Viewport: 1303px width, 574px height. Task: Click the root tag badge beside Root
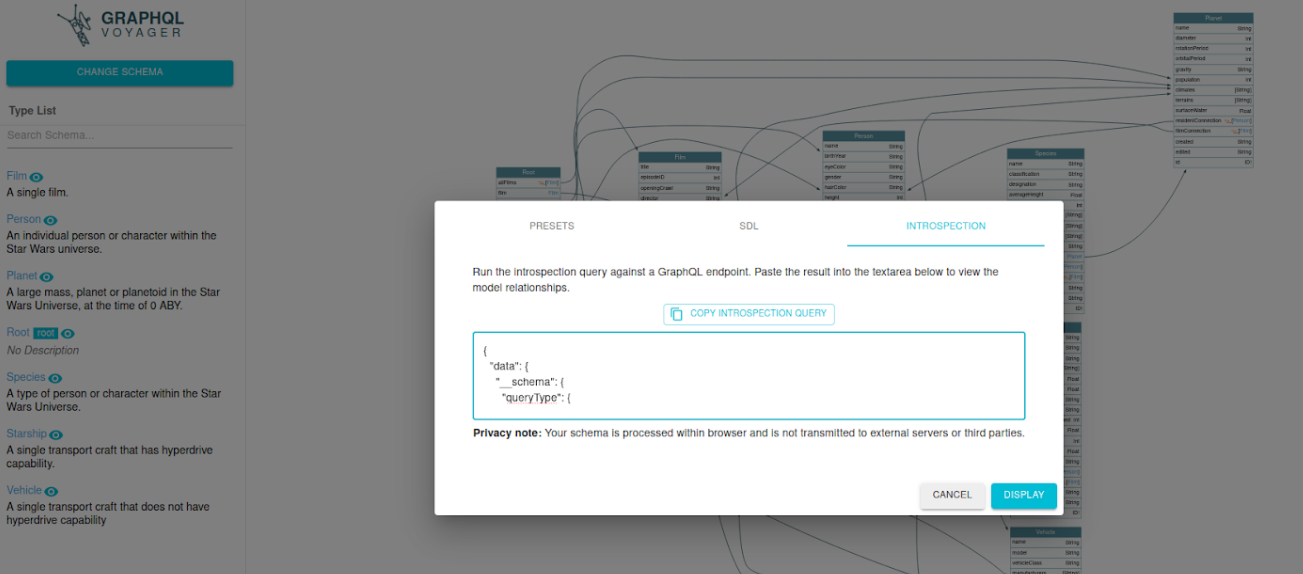[46, 333]
